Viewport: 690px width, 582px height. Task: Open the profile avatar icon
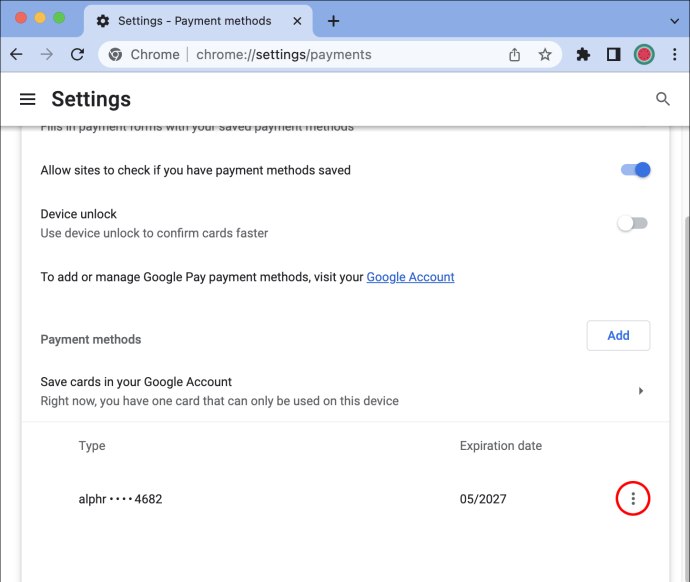coord(644,55)
